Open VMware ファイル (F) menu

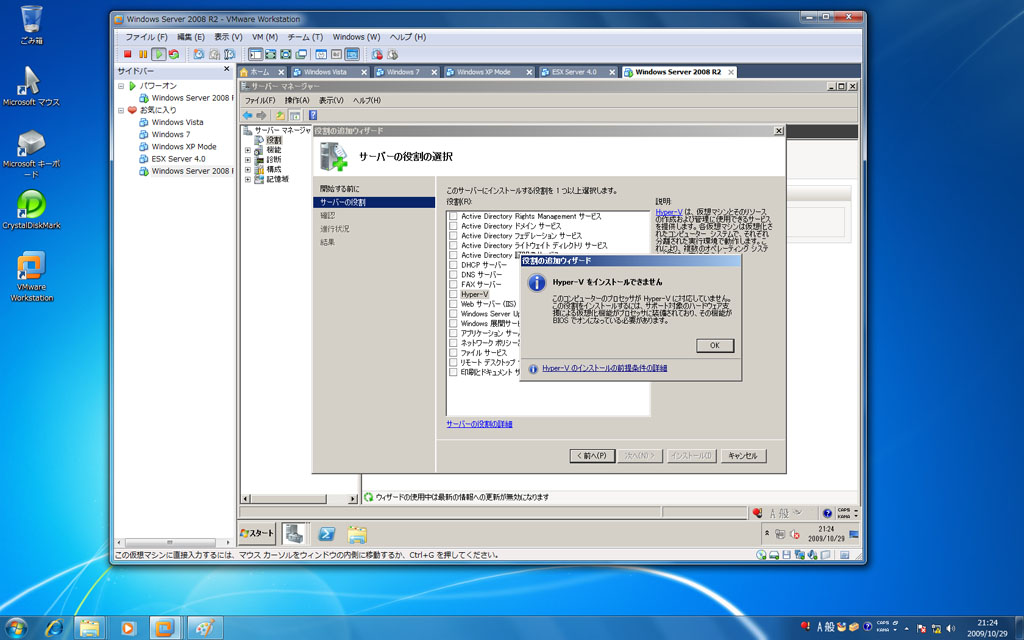click(146, 37)
